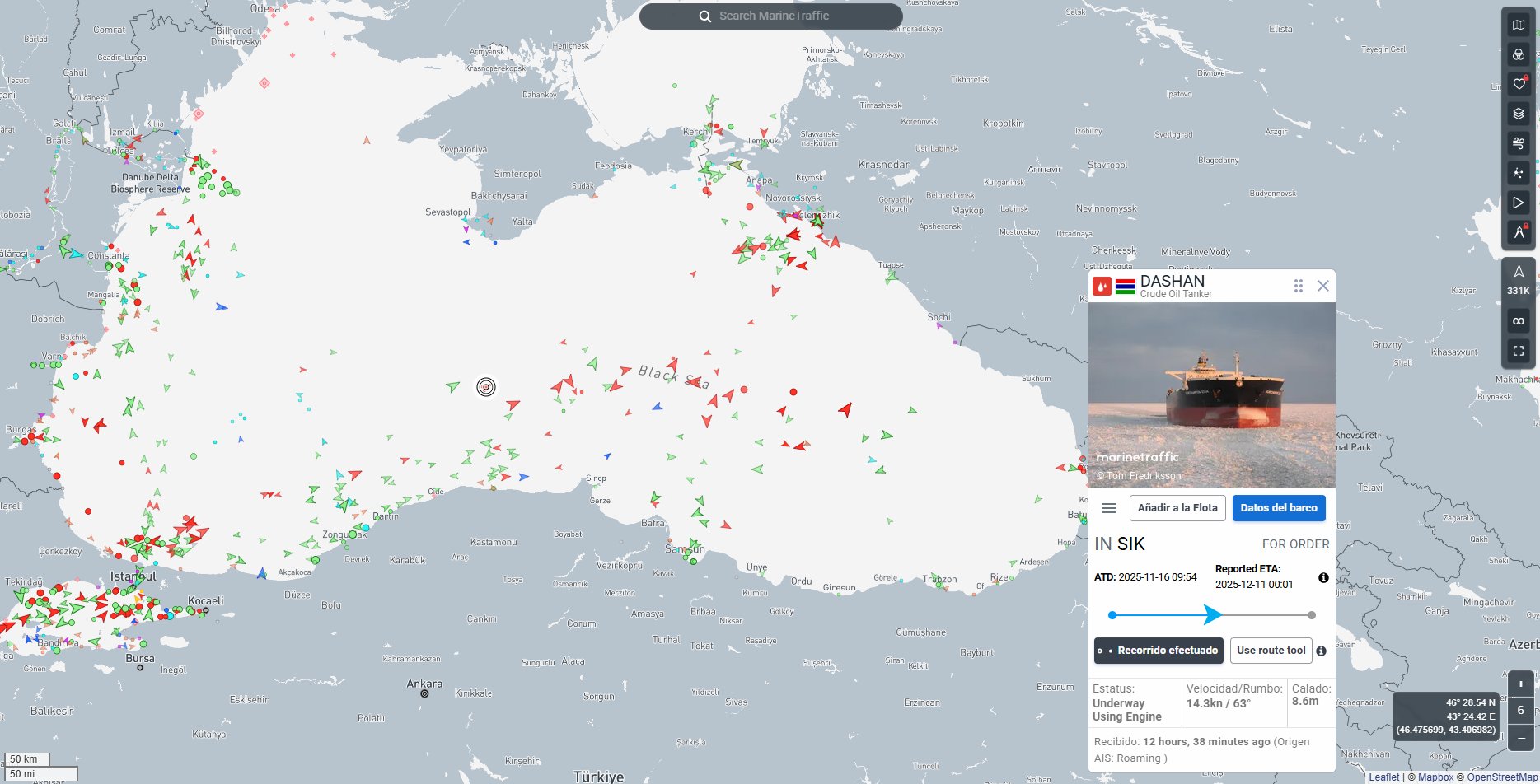The width and height of the screenshot is (1540, 784).
Task: Click the DASHAN vessel name title
Action: (1173, 281)
